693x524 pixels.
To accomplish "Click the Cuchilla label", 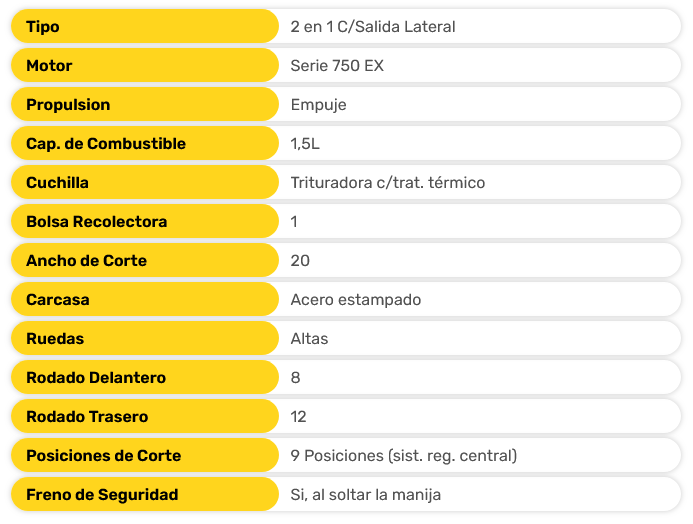I will click(x=57, y=183).
